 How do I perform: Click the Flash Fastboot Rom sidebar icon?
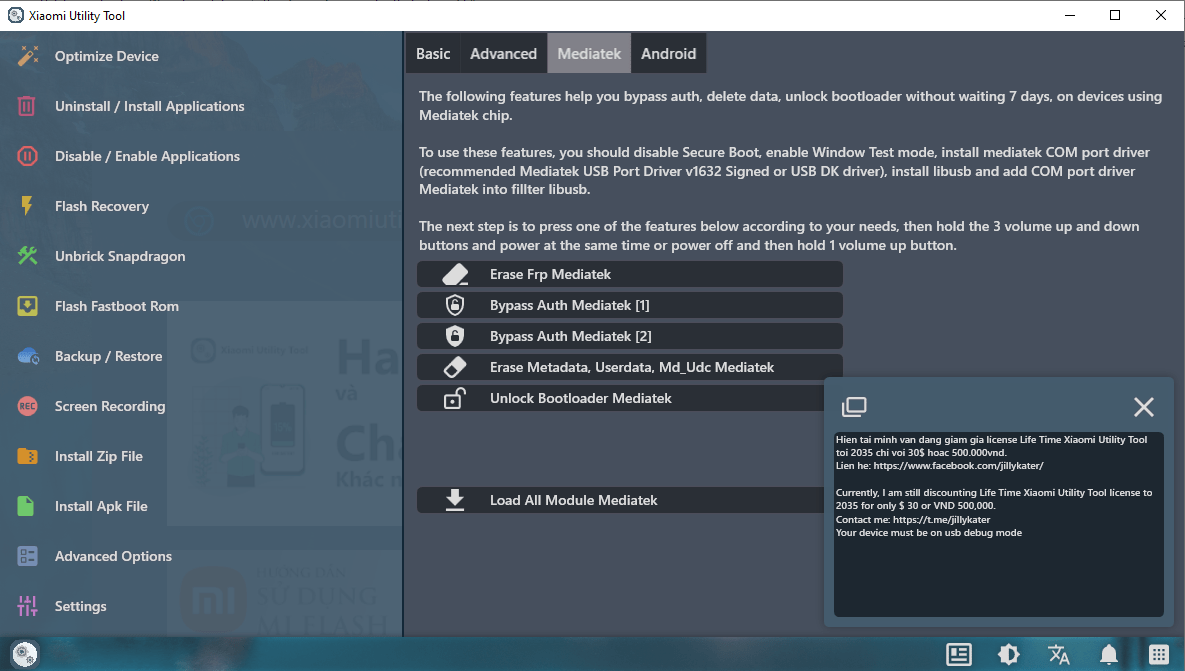click(27, 306)
